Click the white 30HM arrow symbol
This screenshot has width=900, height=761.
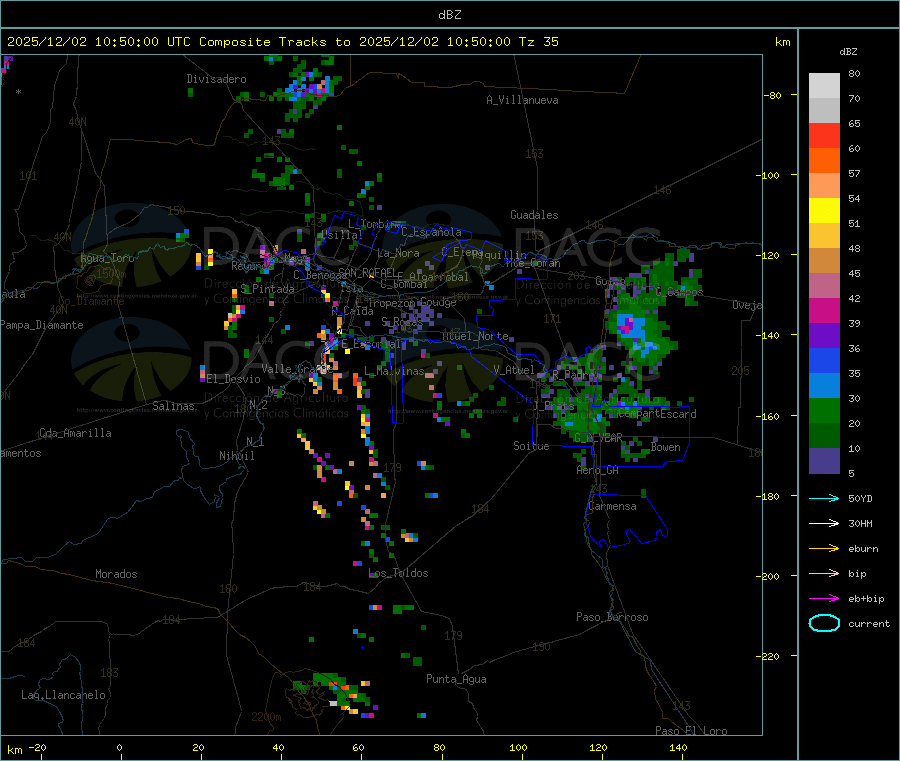(824, 523)
